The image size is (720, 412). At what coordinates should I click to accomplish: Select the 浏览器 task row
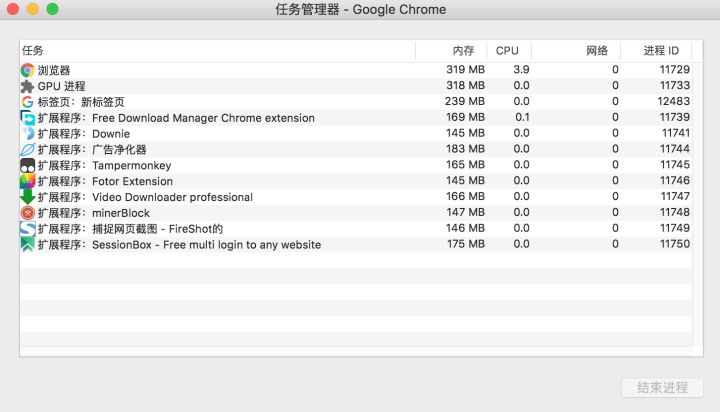coord(356,70)
